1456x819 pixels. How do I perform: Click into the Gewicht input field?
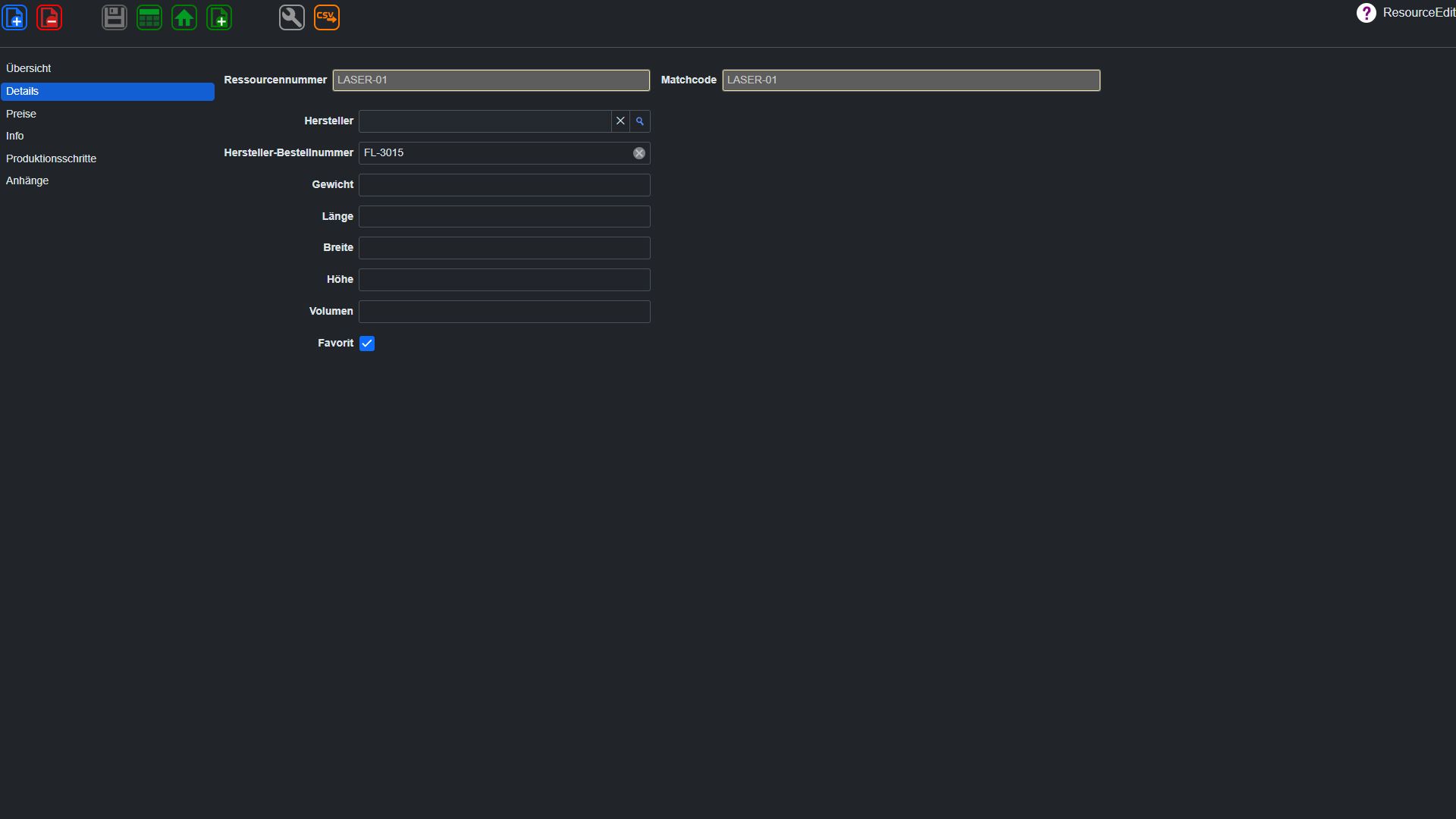504,185
